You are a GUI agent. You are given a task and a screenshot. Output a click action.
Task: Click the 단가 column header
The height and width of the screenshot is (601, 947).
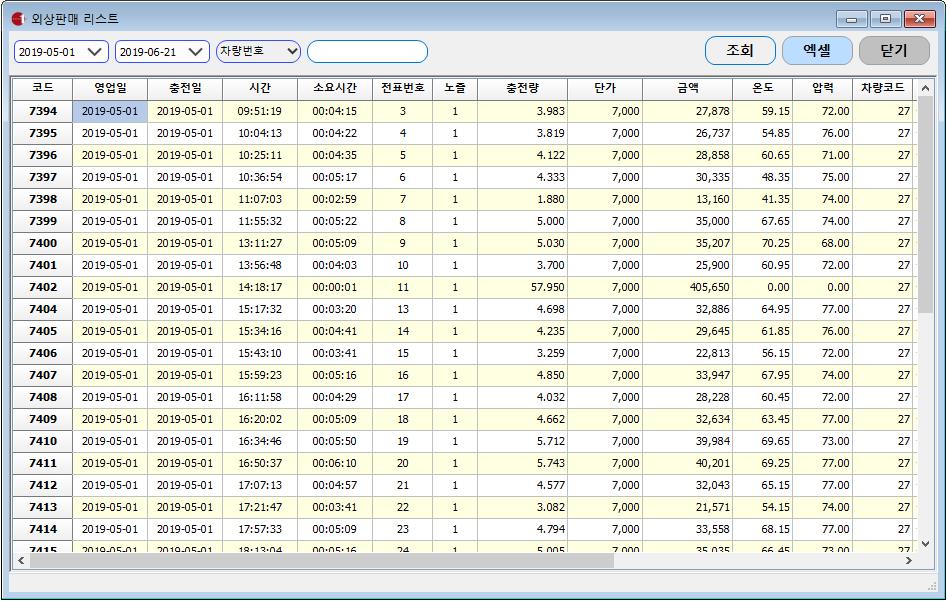coord(605,88)
